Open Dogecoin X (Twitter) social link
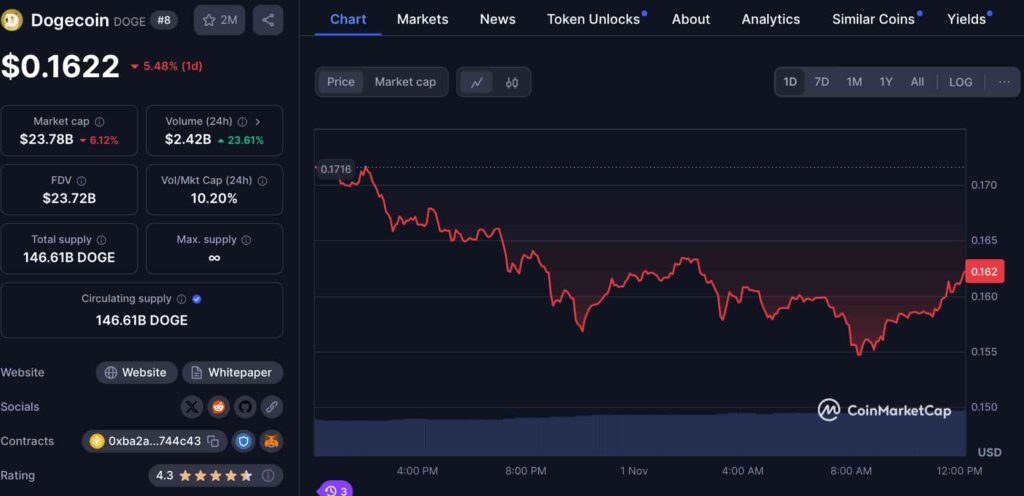Image resolution: width=1024 pixels, height=496 pixels. point(191,407)
